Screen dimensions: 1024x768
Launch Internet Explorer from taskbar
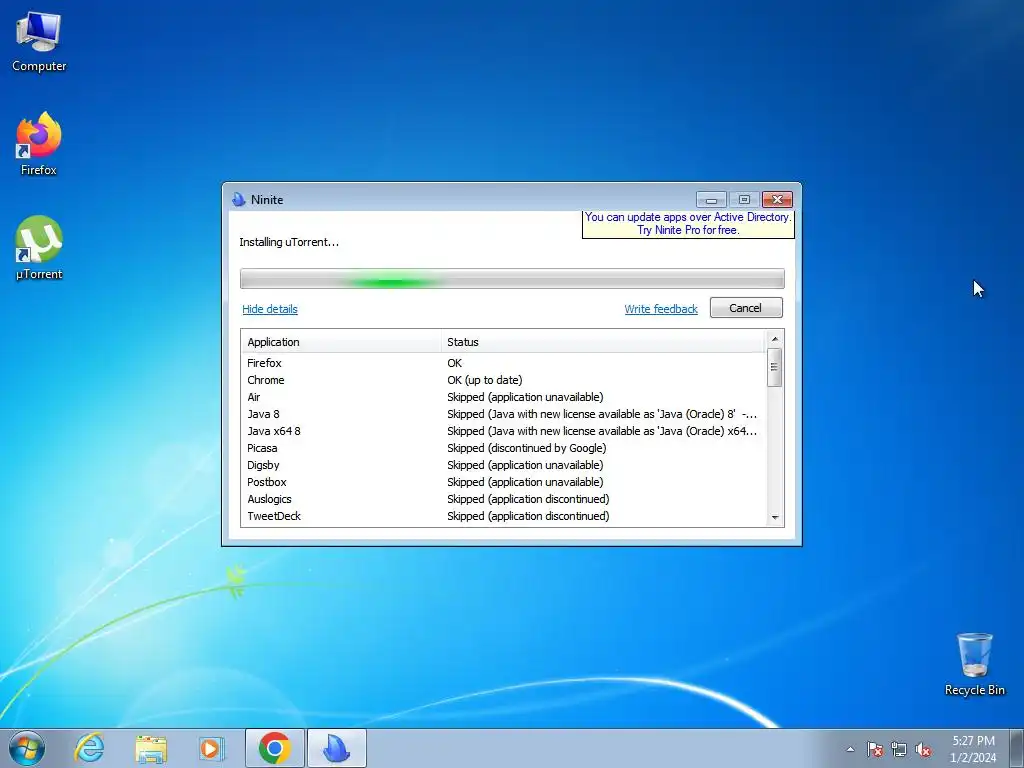tap(89, 748)
